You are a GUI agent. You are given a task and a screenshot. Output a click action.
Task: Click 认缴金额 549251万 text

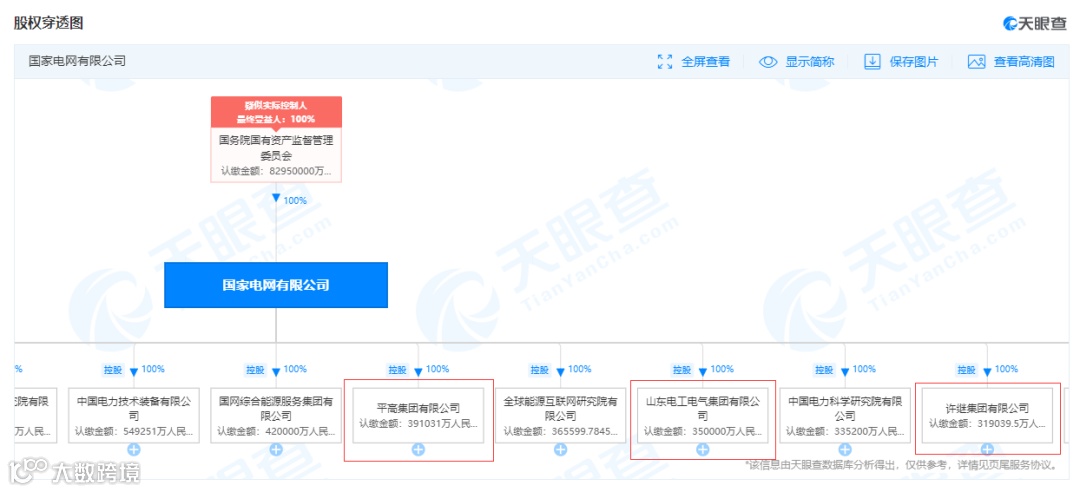coord(134,432)
